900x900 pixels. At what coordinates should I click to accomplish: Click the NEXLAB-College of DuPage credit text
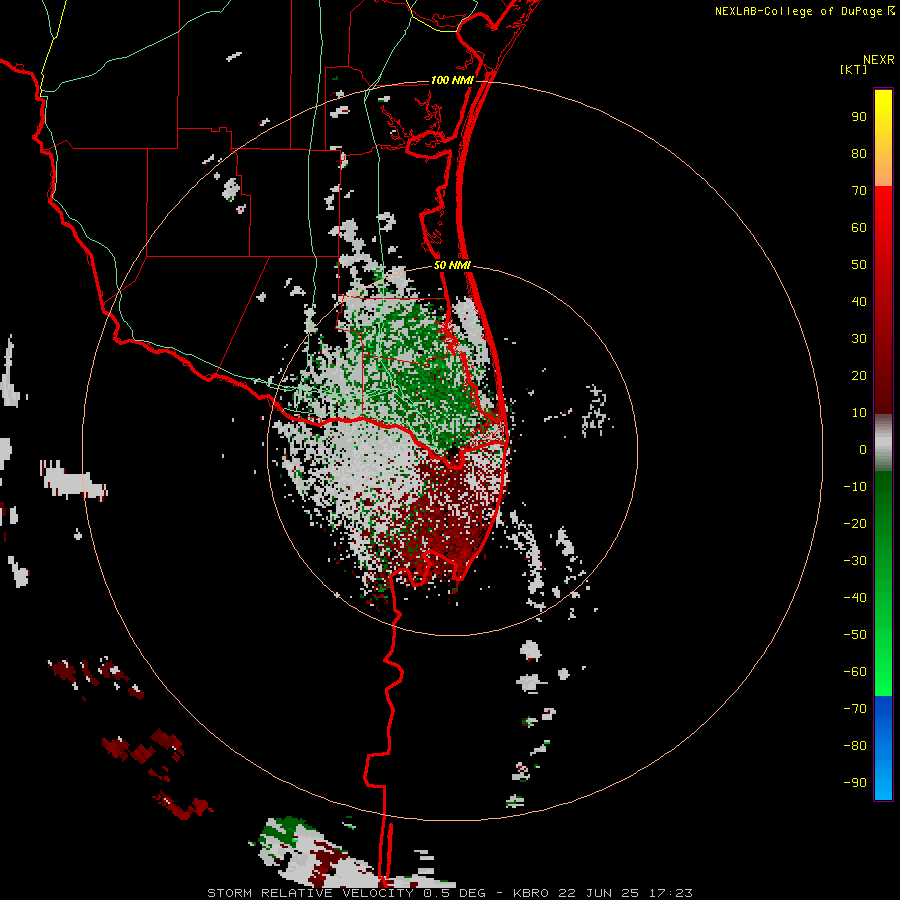[804, 11]
